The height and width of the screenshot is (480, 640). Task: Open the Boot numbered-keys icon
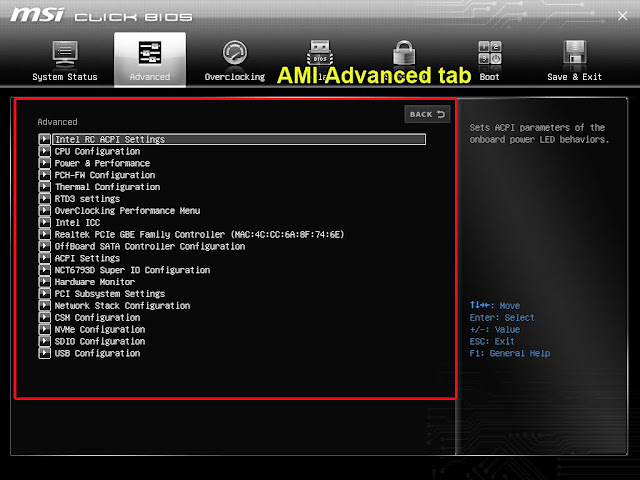(x=489, y=53)
